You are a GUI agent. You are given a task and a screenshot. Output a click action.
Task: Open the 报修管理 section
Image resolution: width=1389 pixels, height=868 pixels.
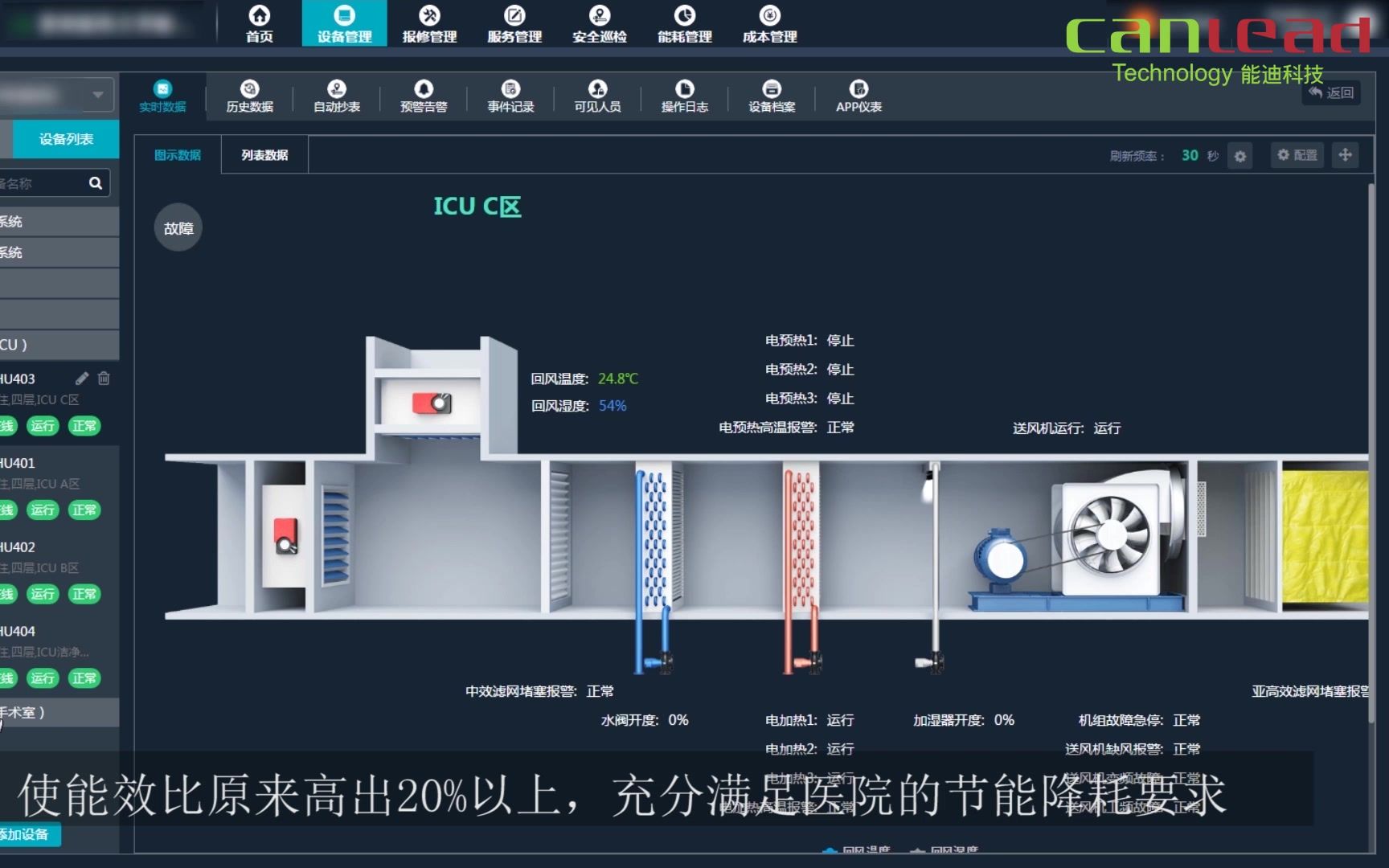coord(429,24)
